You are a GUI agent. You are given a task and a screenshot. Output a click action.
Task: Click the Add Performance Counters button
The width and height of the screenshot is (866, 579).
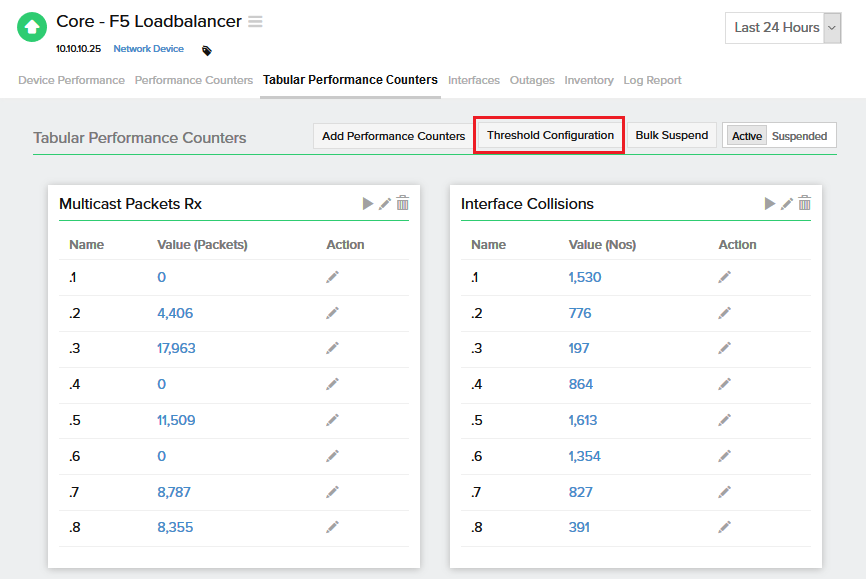[x=393, y=136]
